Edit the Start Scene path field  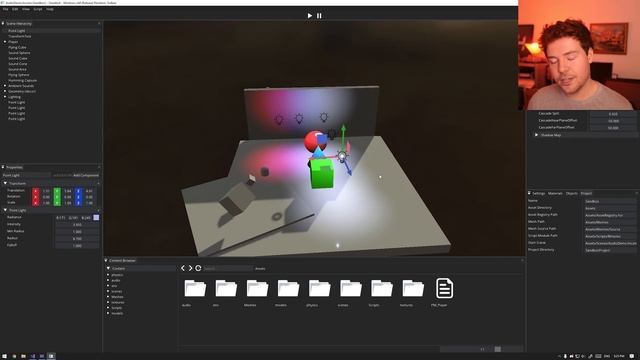click(610, 243)
